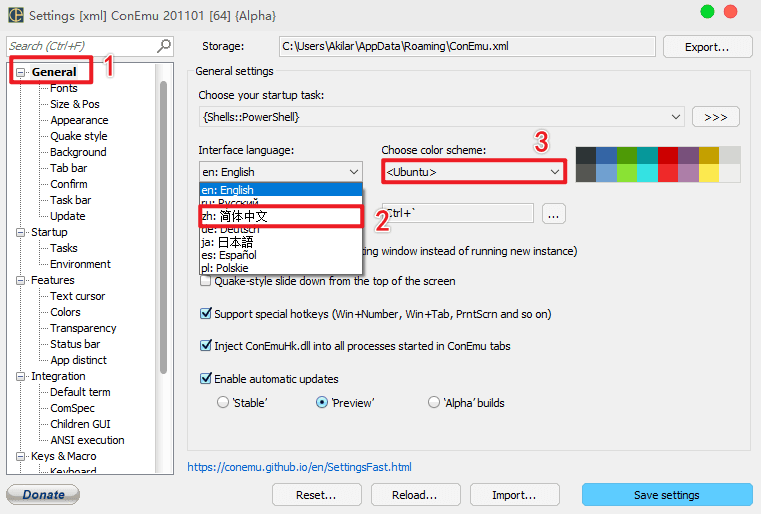Collapse the Integration tree node
Image resolution: width=761 pixels, height=514 pixels.
coord(21,376)
